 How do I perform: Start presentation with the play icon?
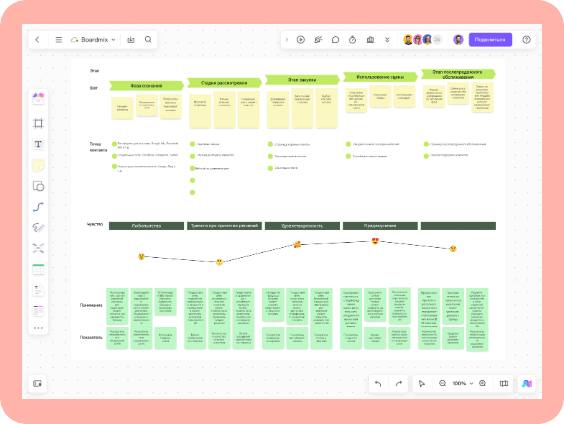(301, 40)
